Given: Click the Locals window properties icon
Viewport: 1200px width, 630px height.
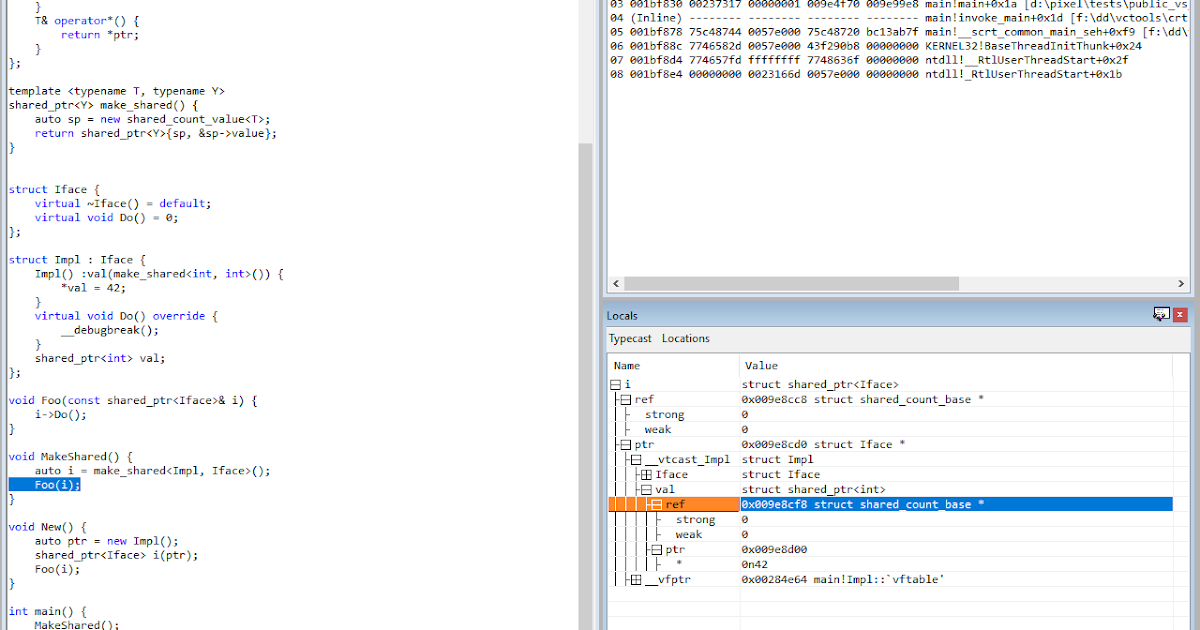Looking at the screenshot, I should 1160,313.
